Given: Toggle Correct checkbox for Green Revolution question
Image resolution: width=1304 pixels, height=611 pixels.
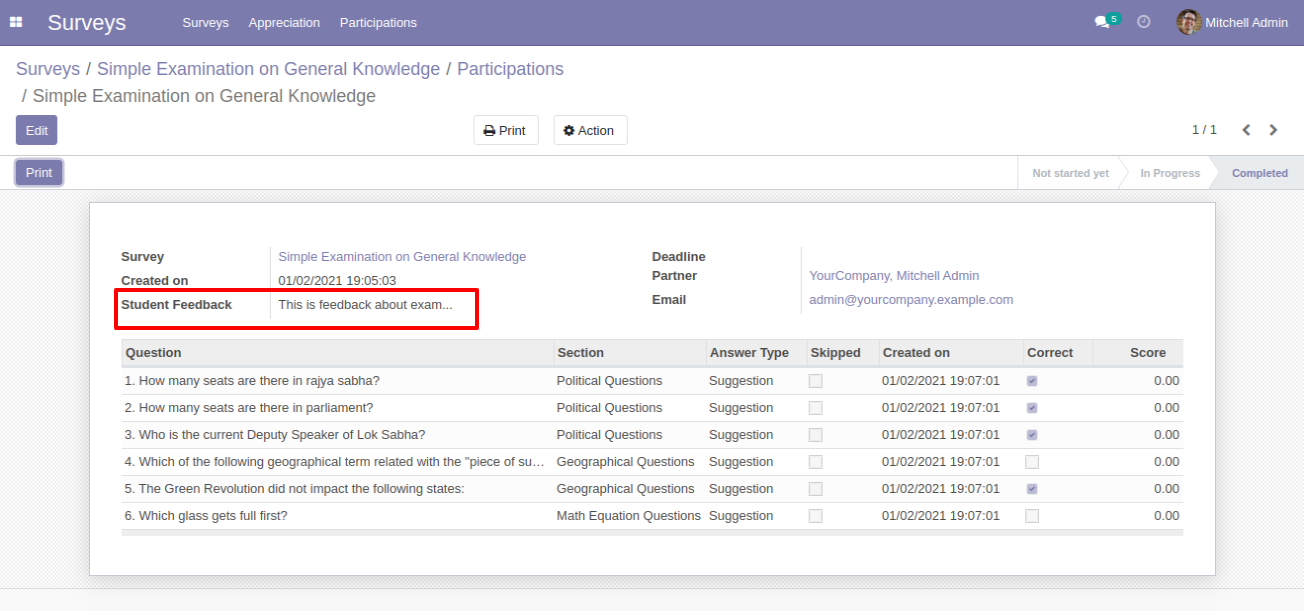Looking at the screenshot, I should pos(1032,489).
